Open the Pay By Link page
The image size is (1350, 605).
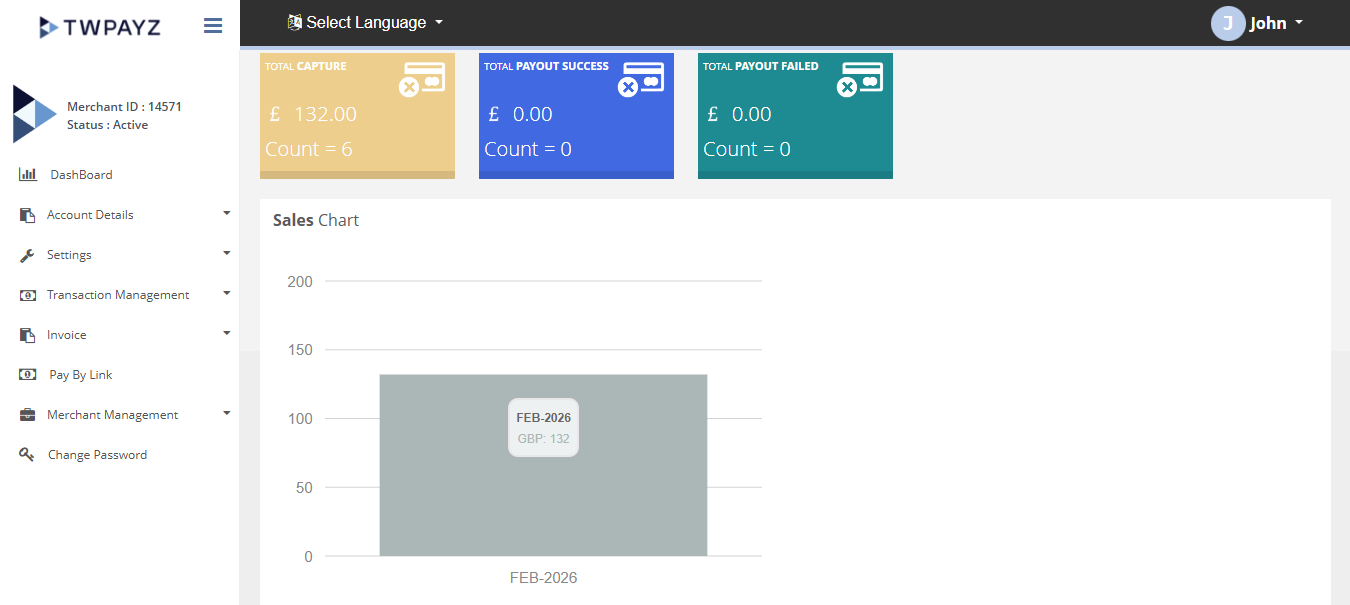pos(81,375)
